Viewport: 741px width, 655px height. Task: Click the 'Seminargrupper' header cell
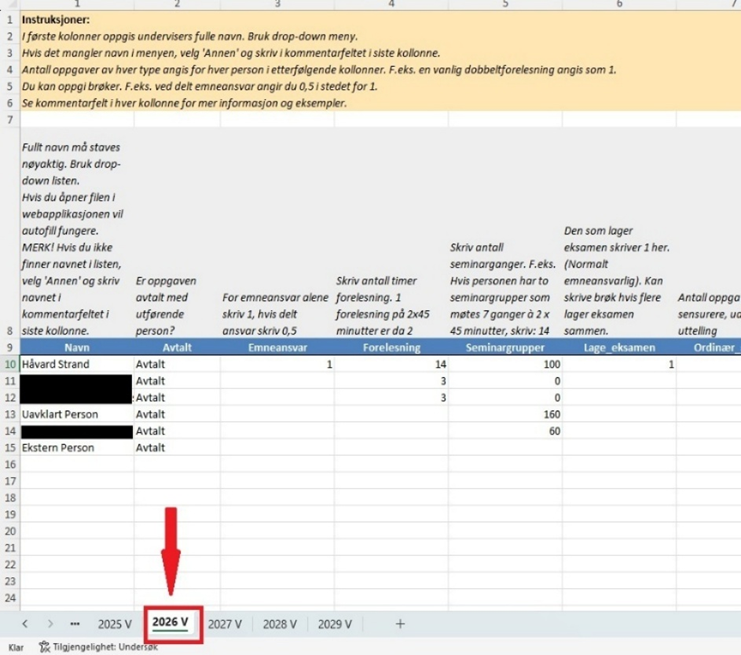(505, 347)
